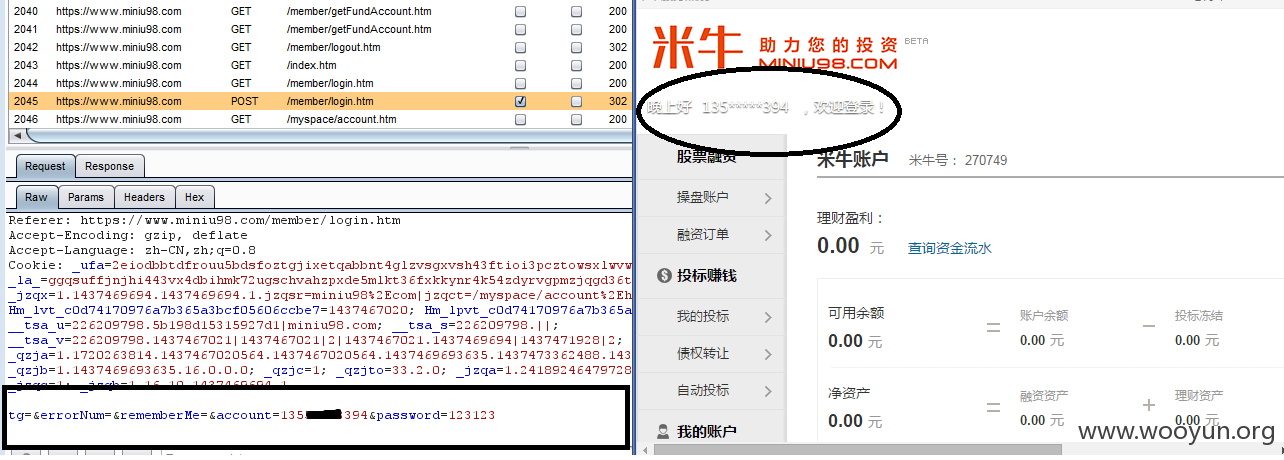Screen dimensions: 1284x460
Task: Select row 2040 /member/getFundAccount.htm
Action: pyautogui.click(x=319, y=11)
